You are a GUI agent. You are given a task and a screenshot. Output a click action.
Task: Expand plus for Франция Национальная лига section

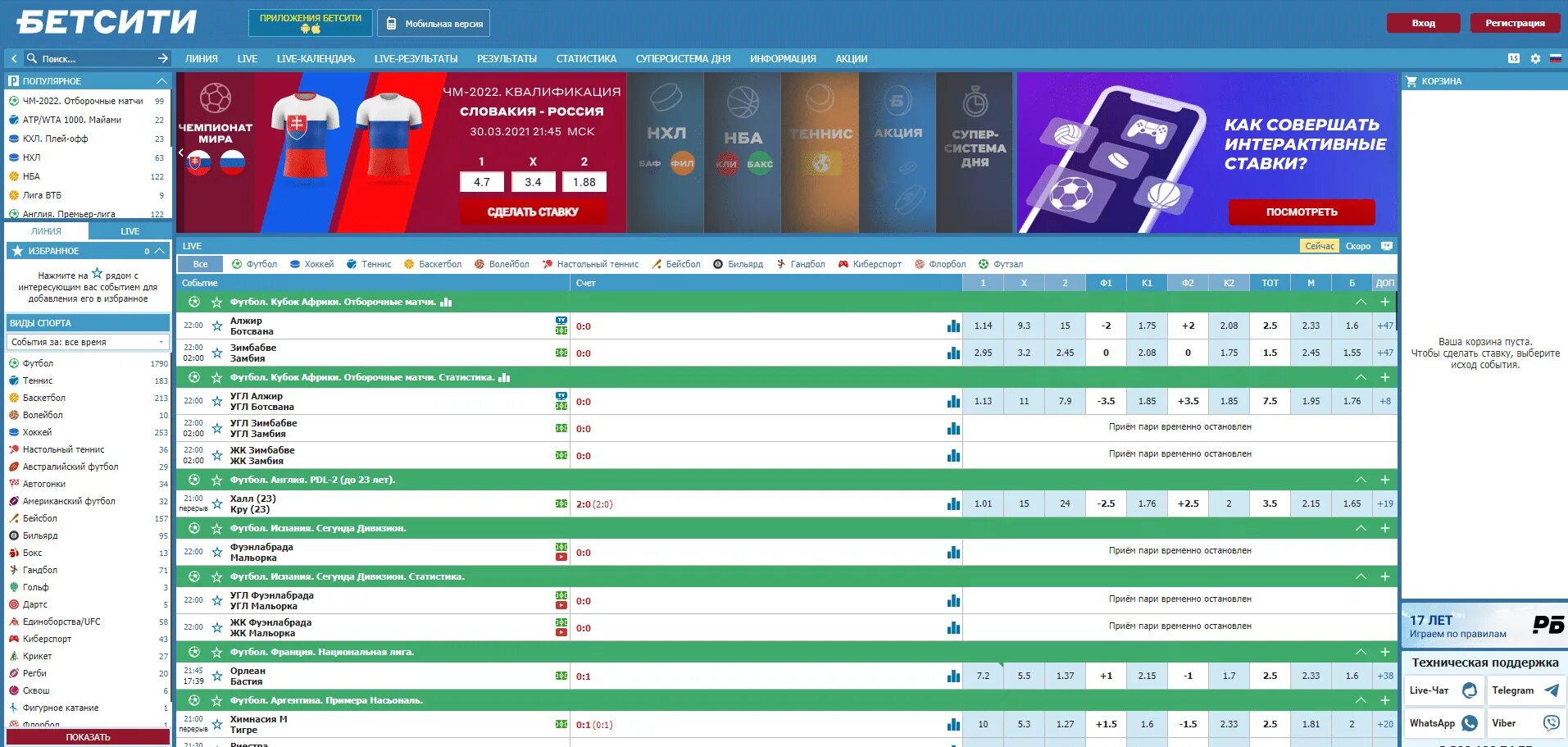pos(1384,652)
